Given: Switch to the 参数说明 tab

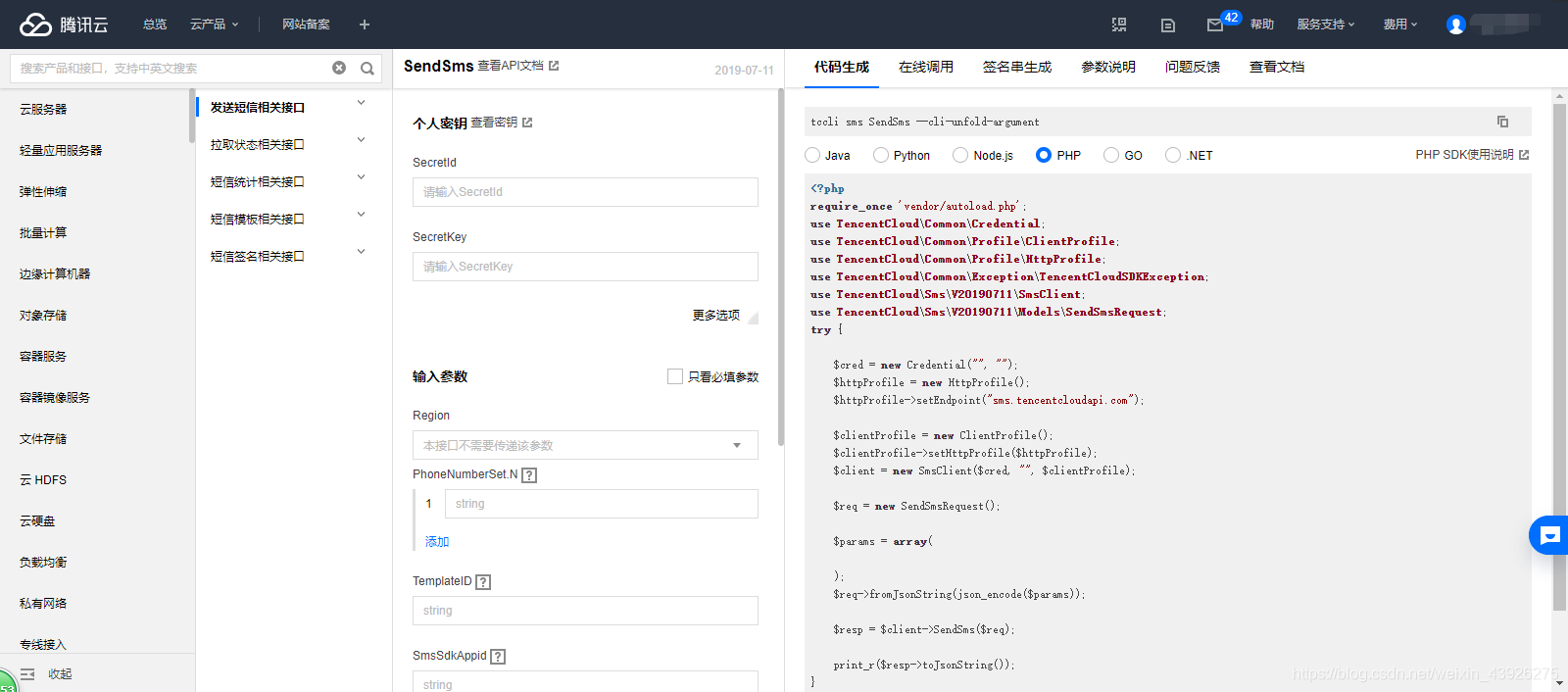Looking at the screenshot, I should click(x=1108, y=67).
